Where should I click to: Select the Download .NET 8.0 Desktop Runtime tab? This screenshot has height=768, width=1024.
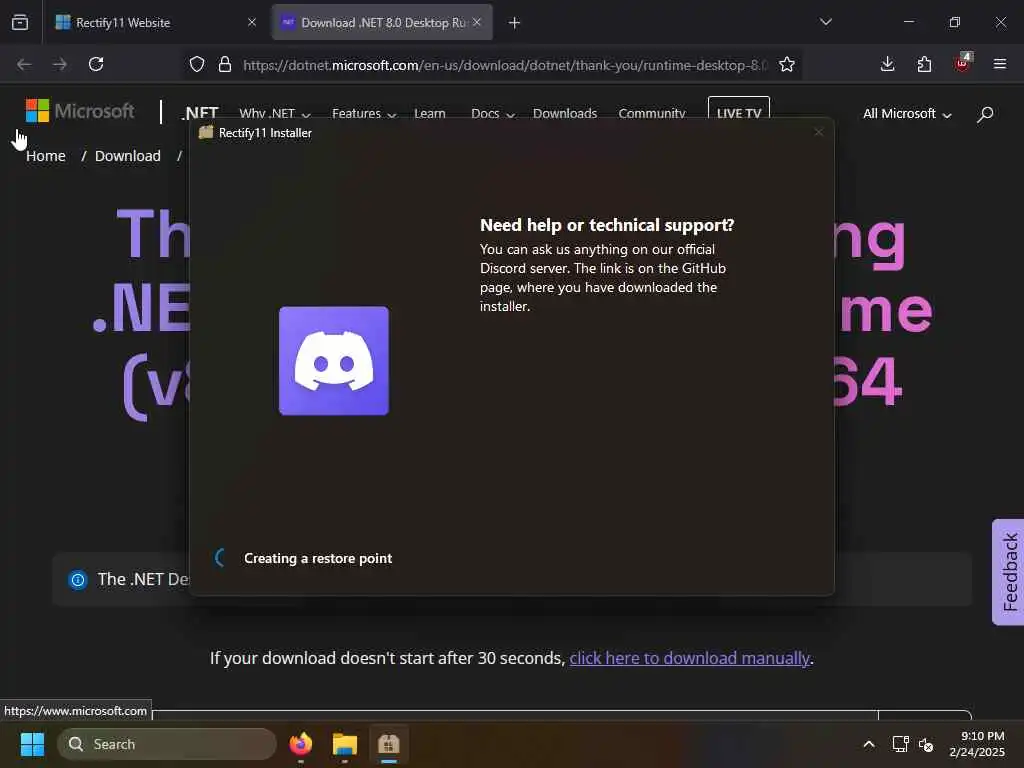click(x=382, y=22)
